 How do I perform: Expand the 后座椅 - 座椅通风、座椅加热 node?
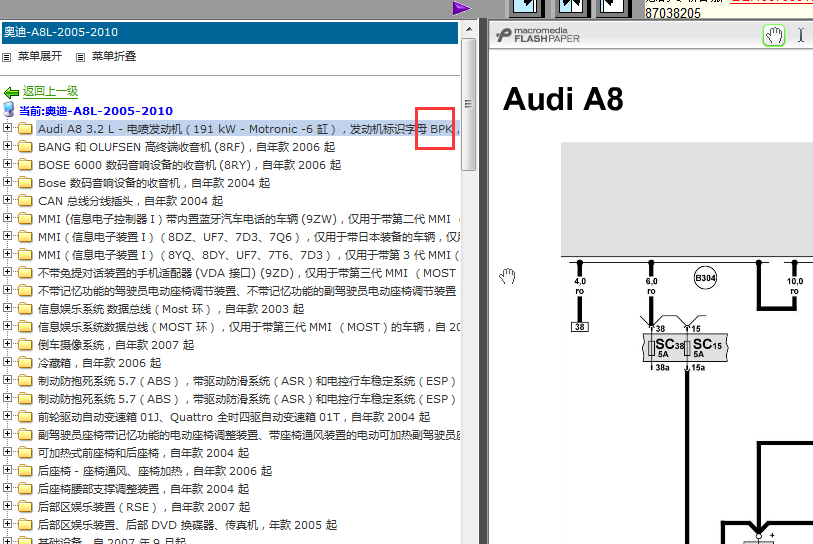(7, 470)
